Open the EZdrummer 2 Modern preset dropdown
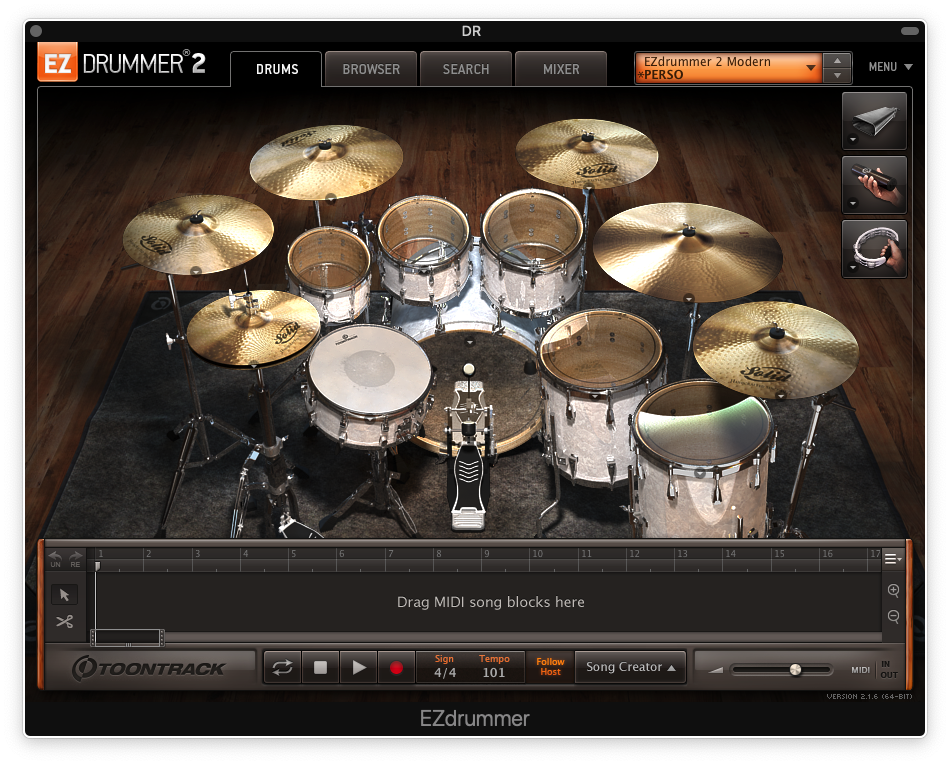Image resolution: width=950 pixels, height=765 pixels. coord(728,68)
